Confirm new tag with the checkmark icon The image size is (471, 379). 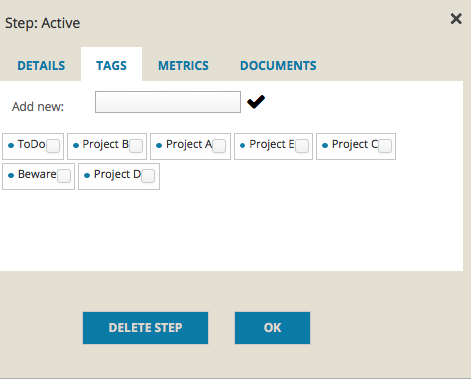coord(256,102)
